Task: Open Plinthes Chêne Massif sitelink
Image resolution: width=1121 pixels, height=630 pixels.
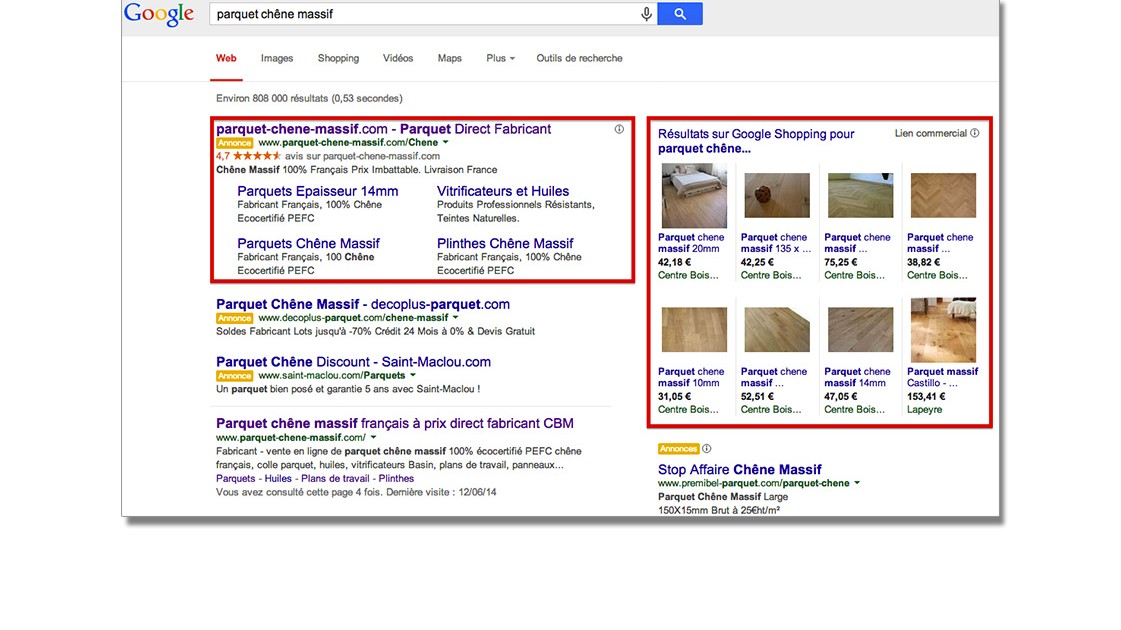Action: point(505,243)
